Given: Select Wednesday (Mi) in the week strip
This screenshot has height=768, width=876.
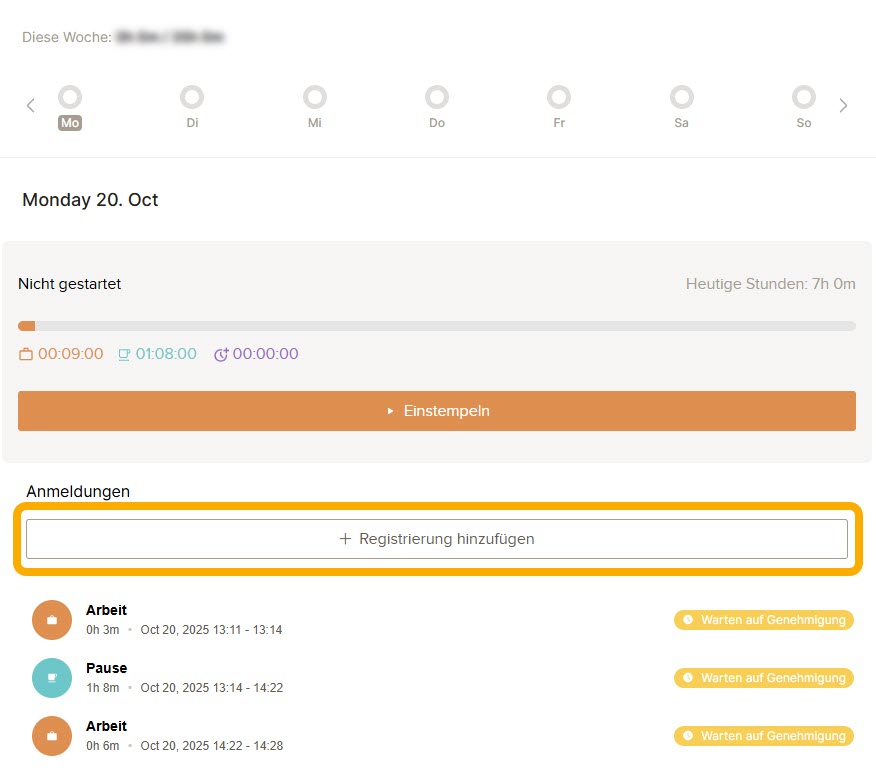Looking at the screenshot, I should (315, 98).
